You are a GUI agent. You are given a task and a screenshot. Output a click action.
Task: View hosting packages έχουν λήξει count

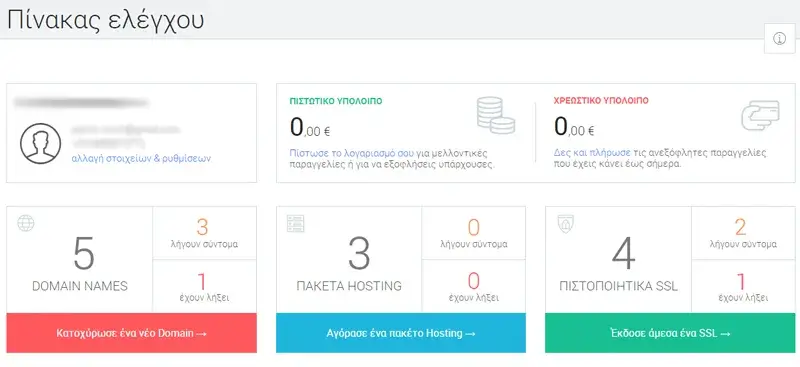[473, 286]
